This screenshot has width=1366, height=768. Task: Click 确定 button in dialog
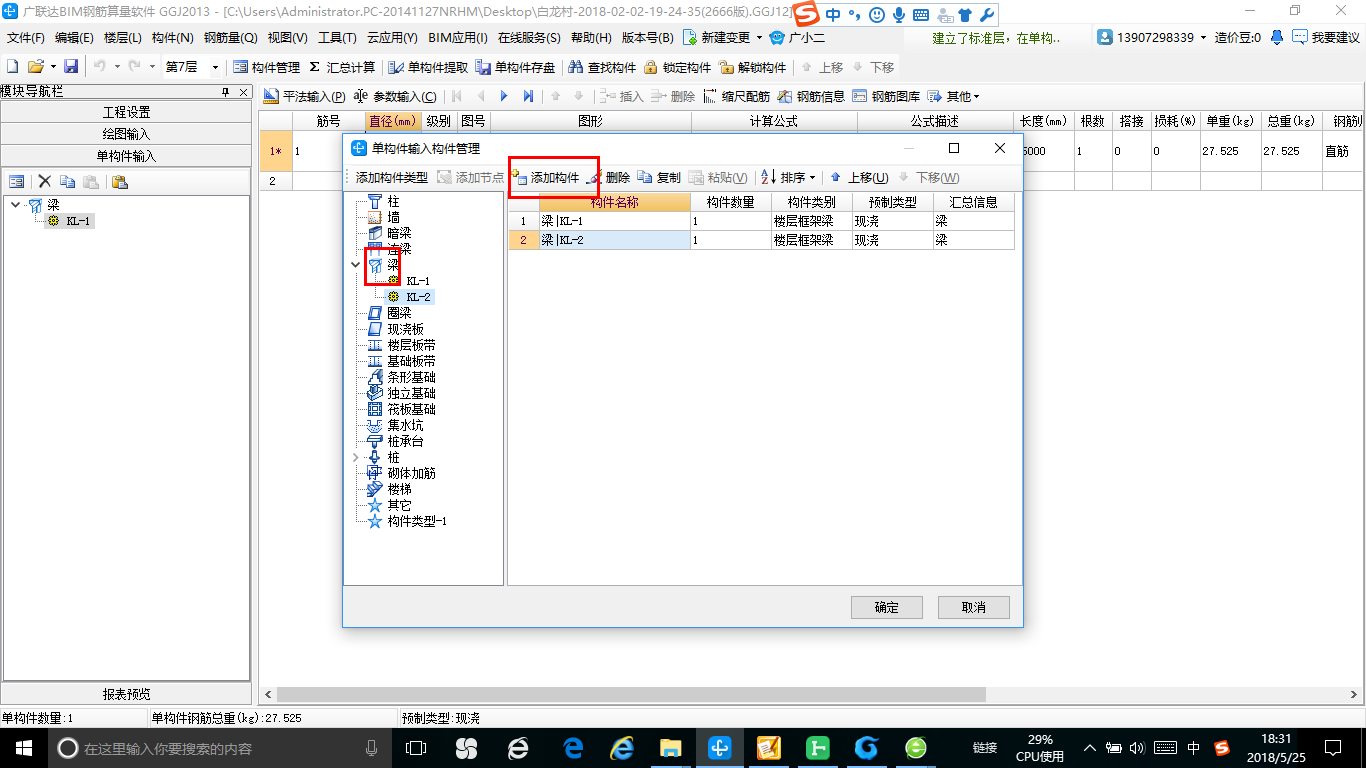[886, 607]
